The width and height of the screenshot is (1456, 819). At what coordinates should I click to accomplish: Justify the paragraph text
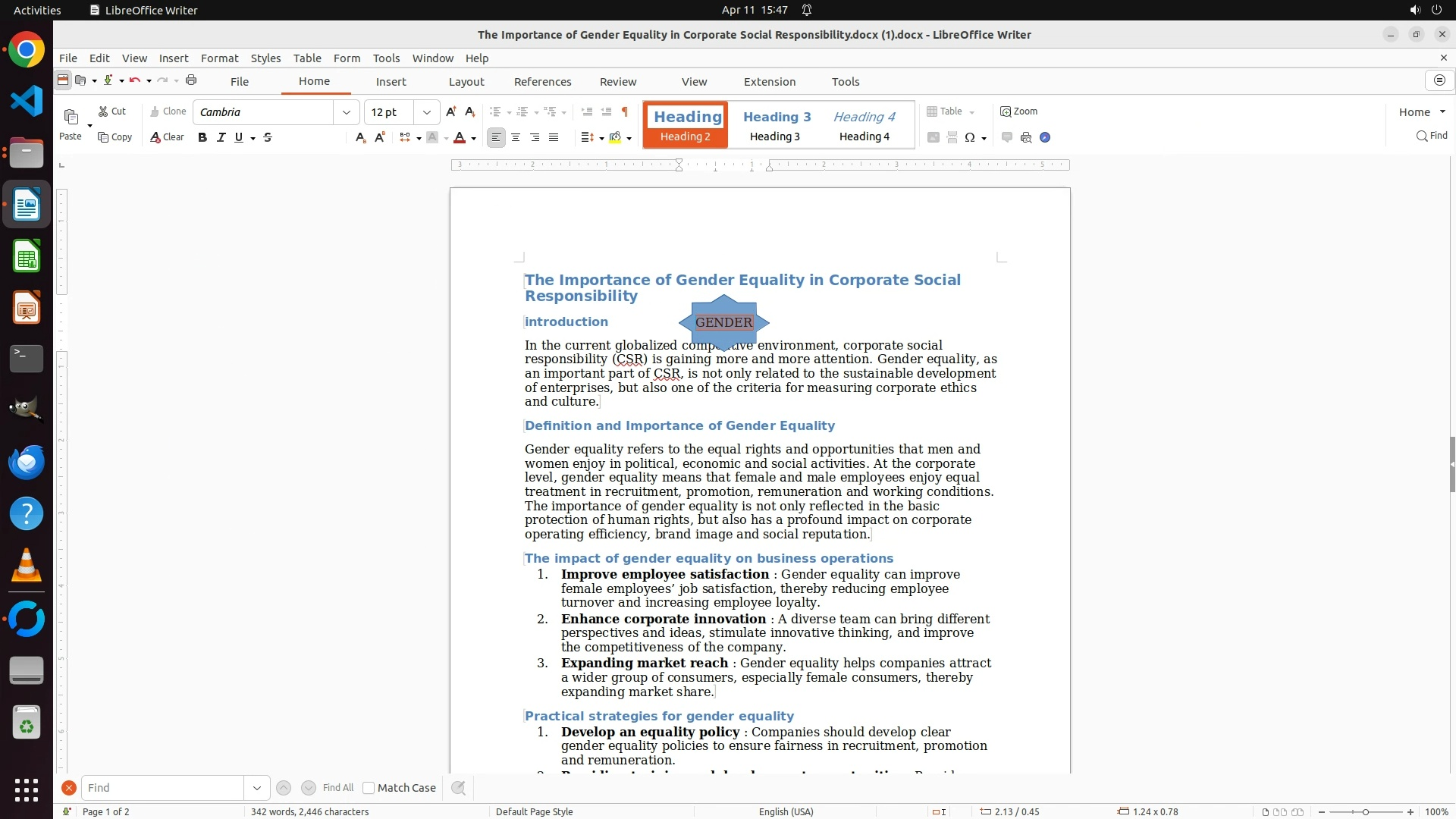tap(554, 137)
